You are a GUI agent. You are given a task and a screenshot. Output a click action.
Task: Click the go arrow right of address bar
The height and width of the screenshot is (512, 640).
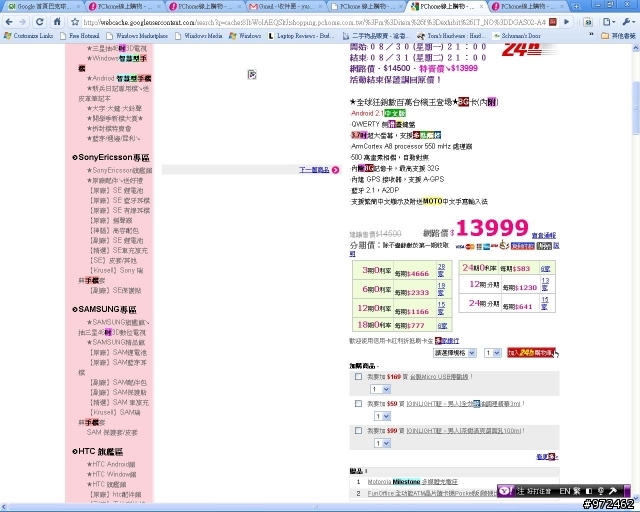(x=567, y=22)
